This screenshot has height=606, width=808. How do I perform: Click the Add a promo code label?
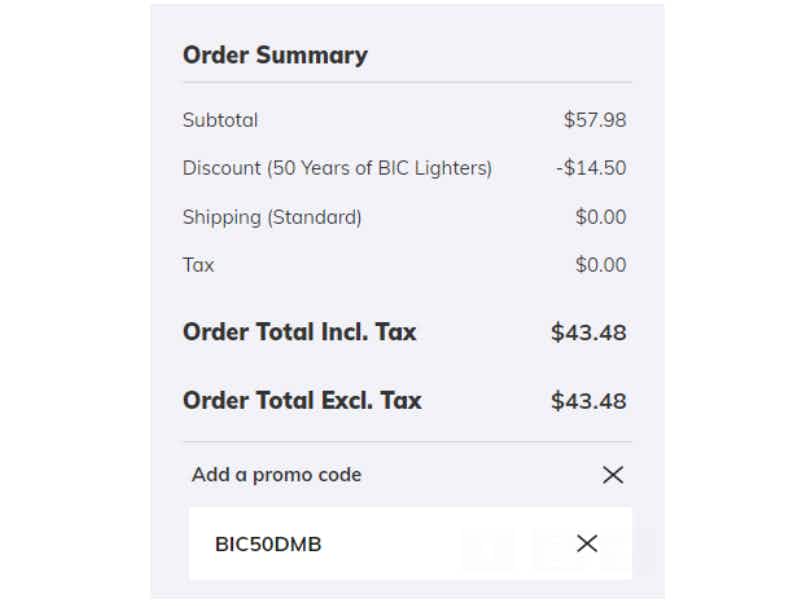tap(276, 475)
